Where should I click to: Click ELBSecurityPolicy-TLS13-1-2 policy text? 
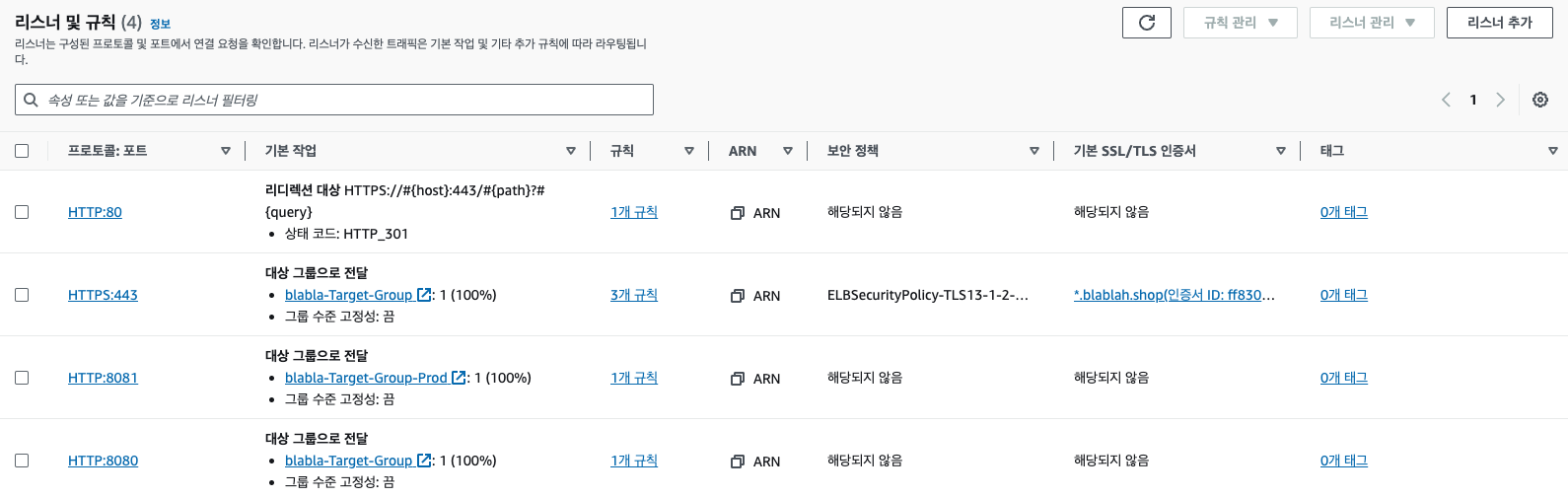click(x=927, y=295)
